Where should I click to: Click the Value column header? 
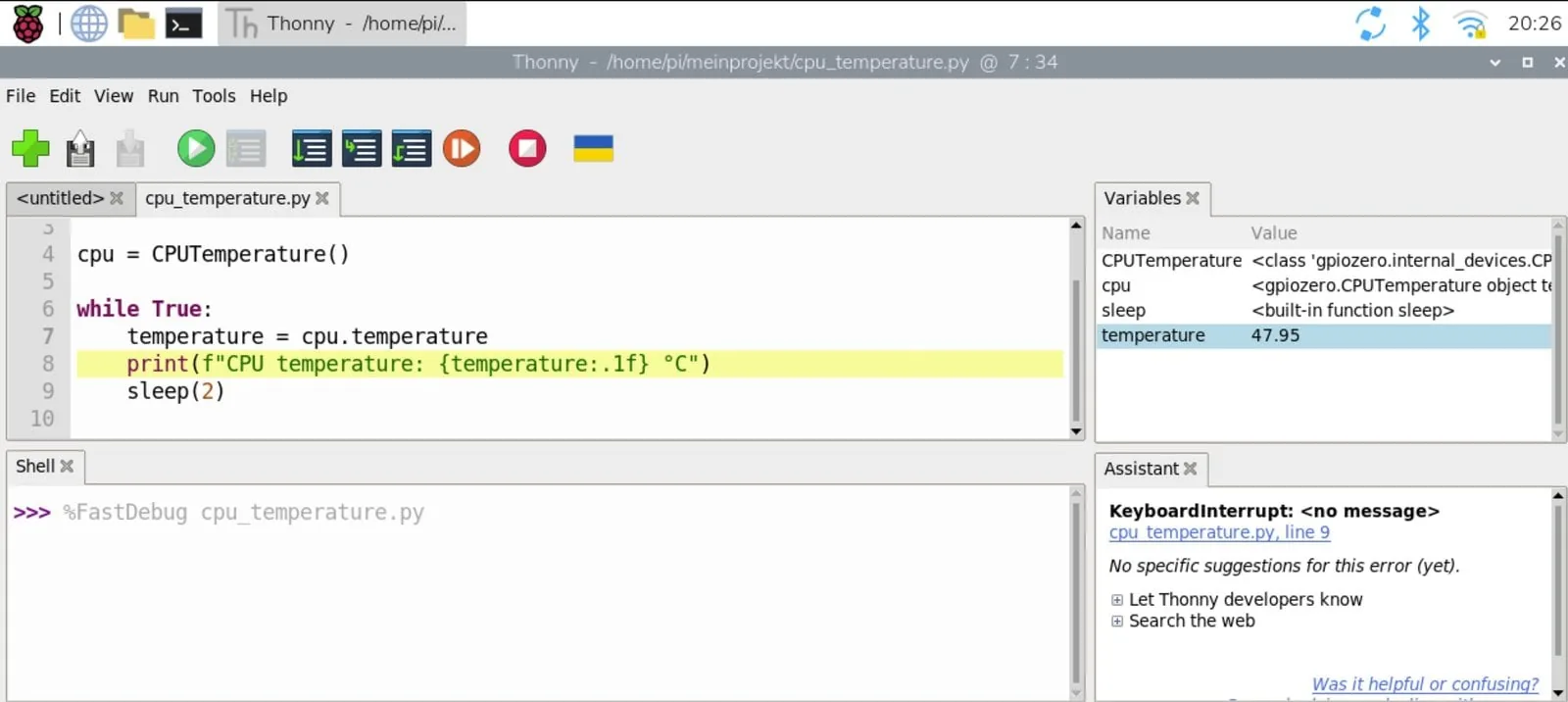click(1274, 233)
